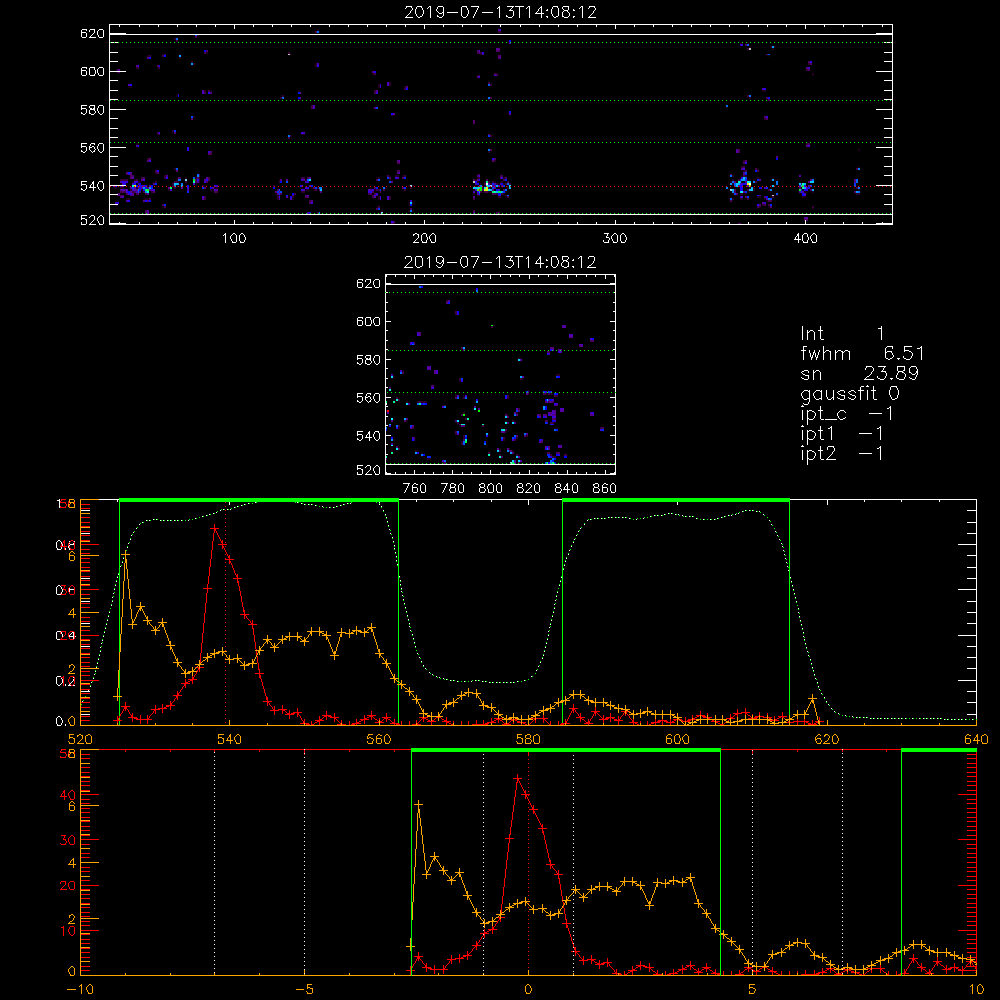Click x-axis label 10 in bottom plot
The width and height of the screenshot is (1000, 1000).
tap(976, 989)
